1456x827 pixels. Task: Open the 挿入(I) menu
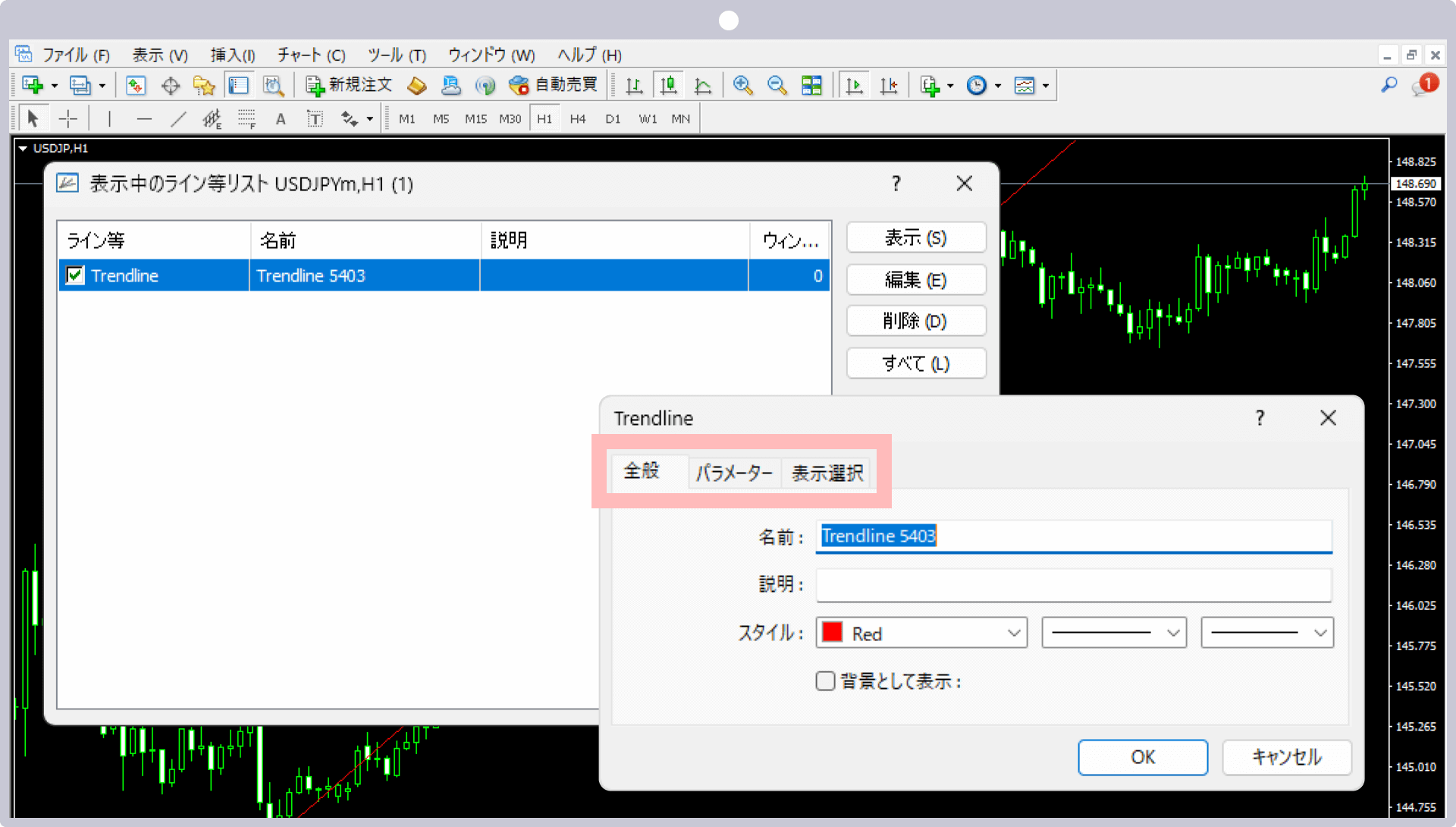pyautogui.click(x=233, y=55)
